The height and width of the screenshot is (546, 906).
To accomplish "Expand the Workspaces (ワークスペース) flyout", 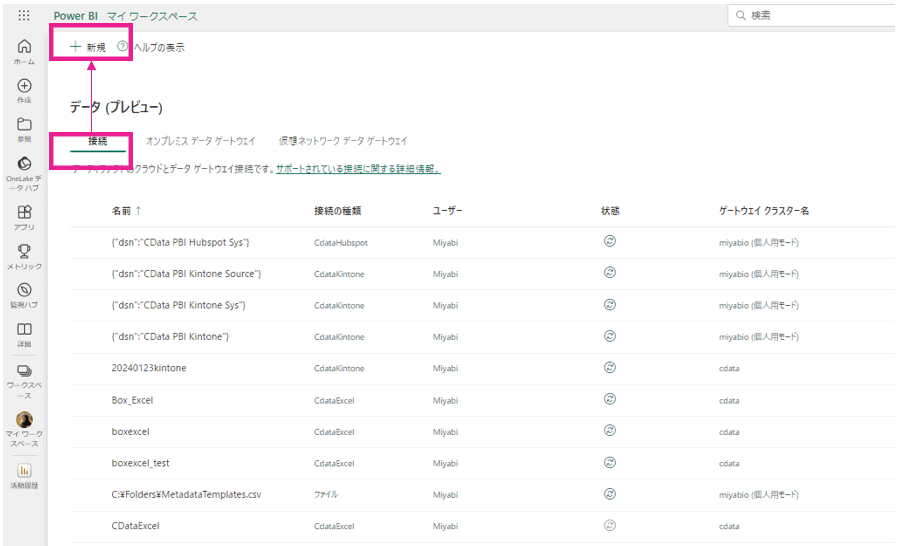I will click(x=24, y=376).
